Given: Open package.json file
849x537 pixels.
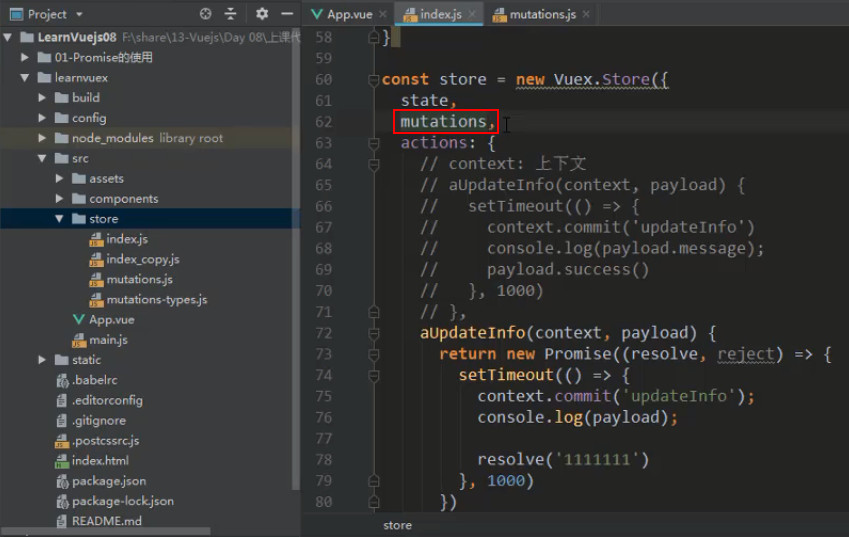Looking at the screenshot, I should (x=109, y=481).
